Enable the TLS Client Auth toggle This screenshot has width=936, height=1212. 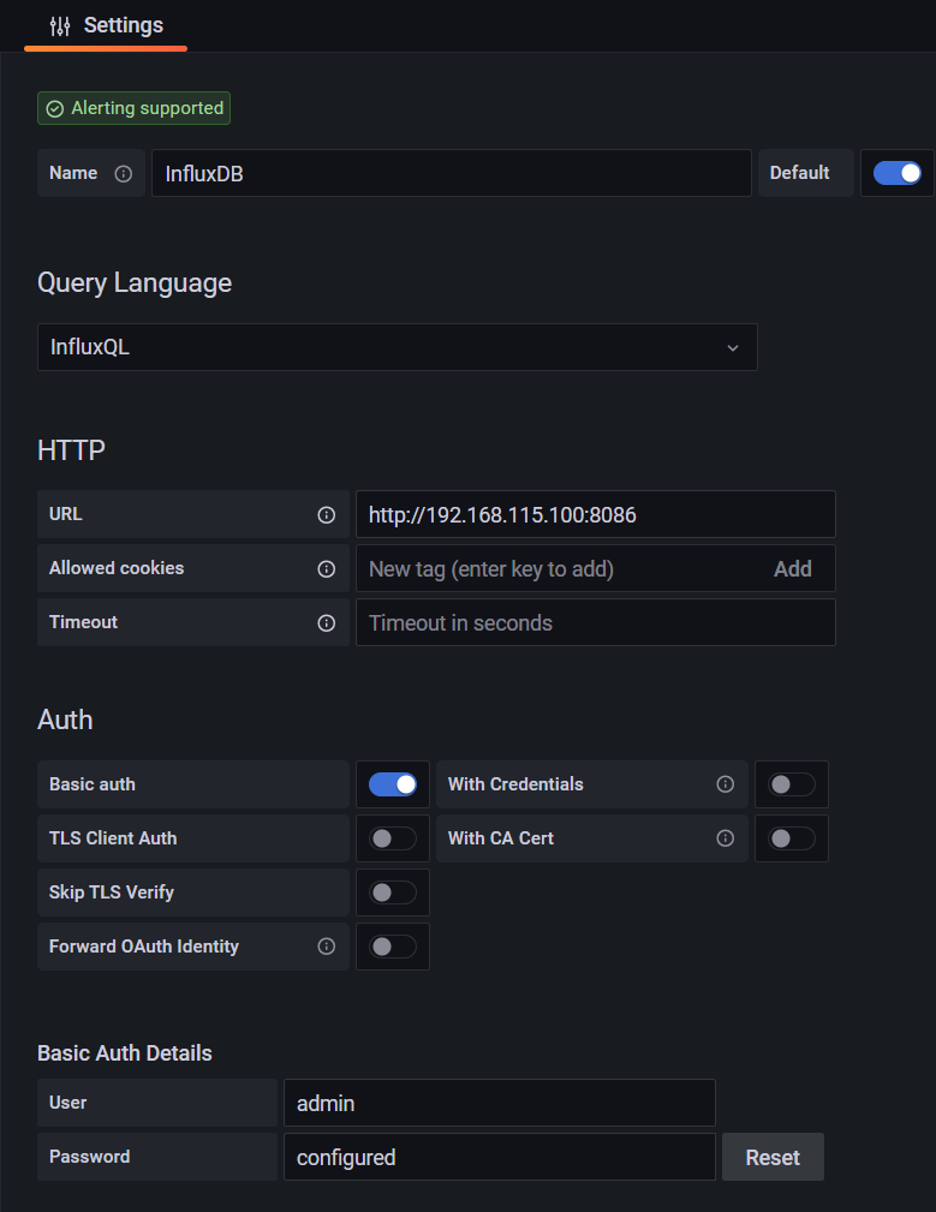392,838
